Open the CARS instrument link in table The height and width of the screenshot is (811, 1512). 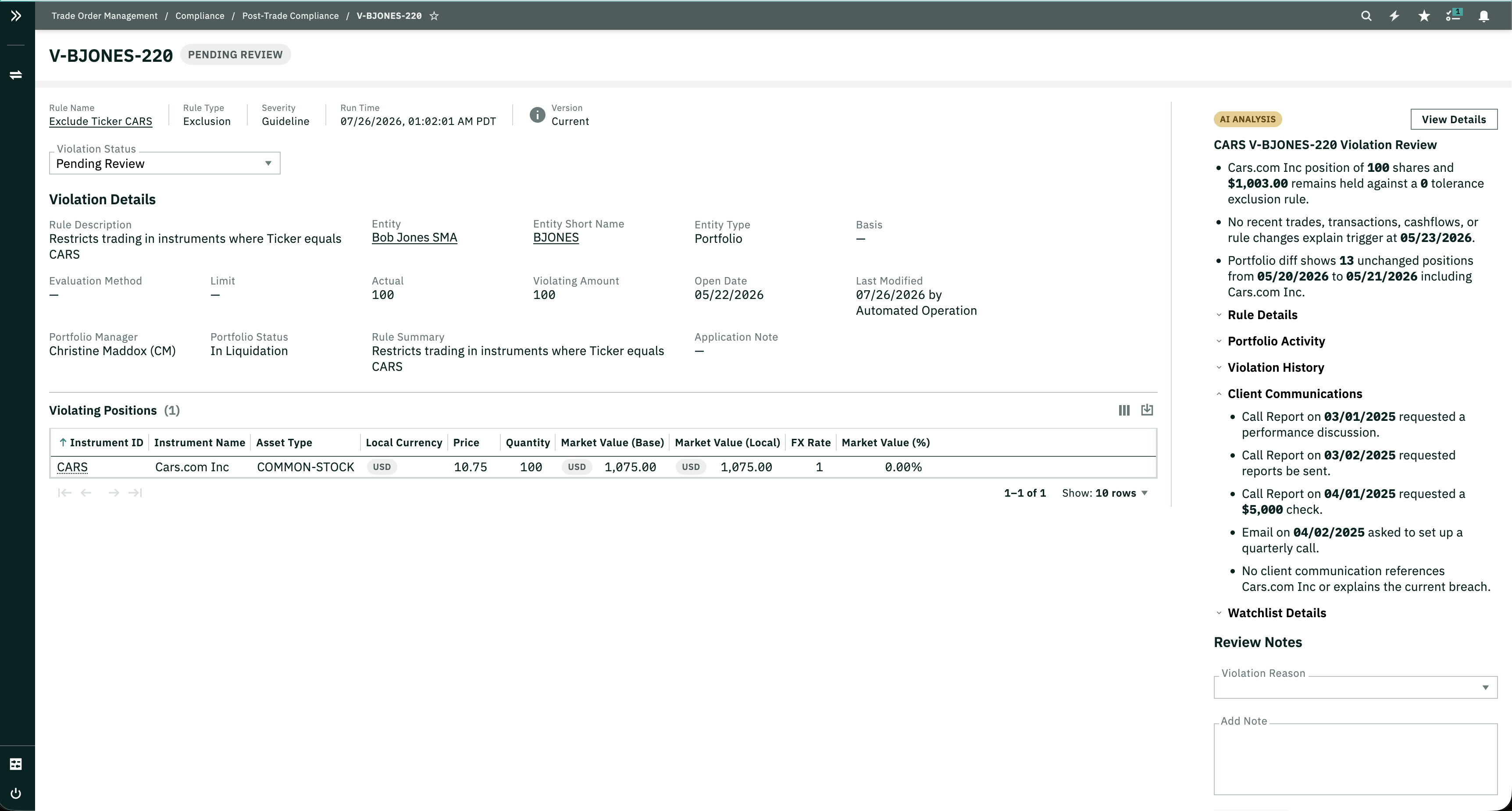coord(72,467)
